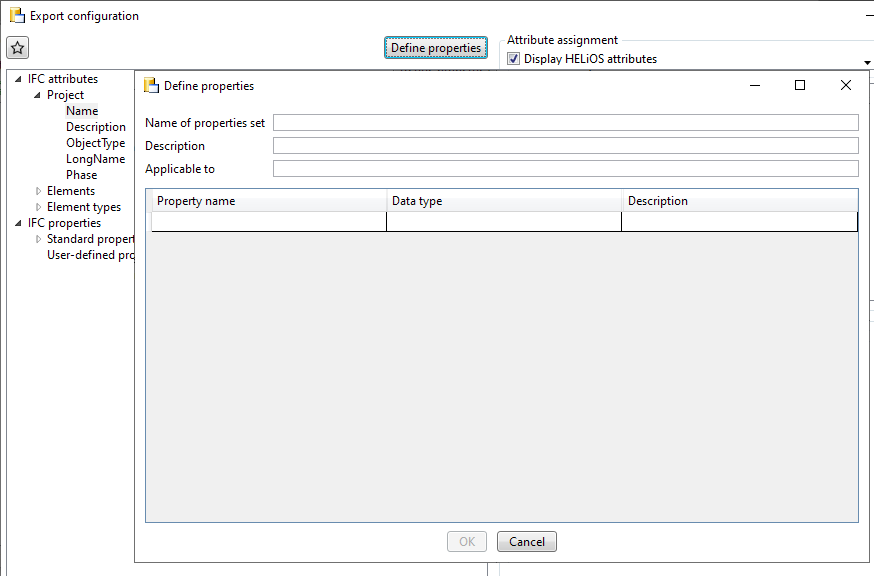
Task: Click the Cancel button
Action: 527,541
